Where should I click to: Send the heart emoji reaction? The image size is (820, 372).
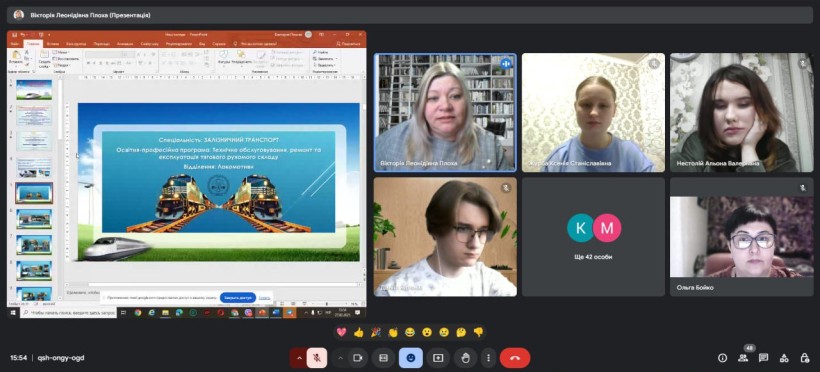(x=341, y=332)
